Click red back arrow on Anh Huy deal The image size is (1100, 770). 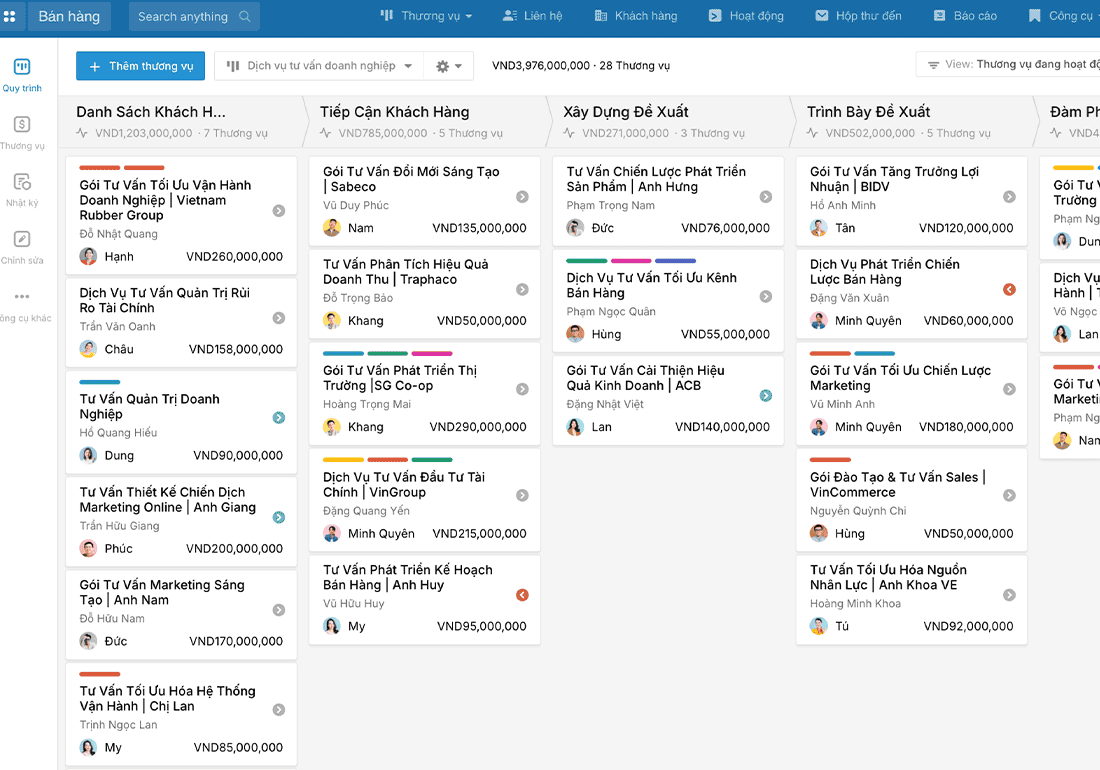click(x=522, y=595)
